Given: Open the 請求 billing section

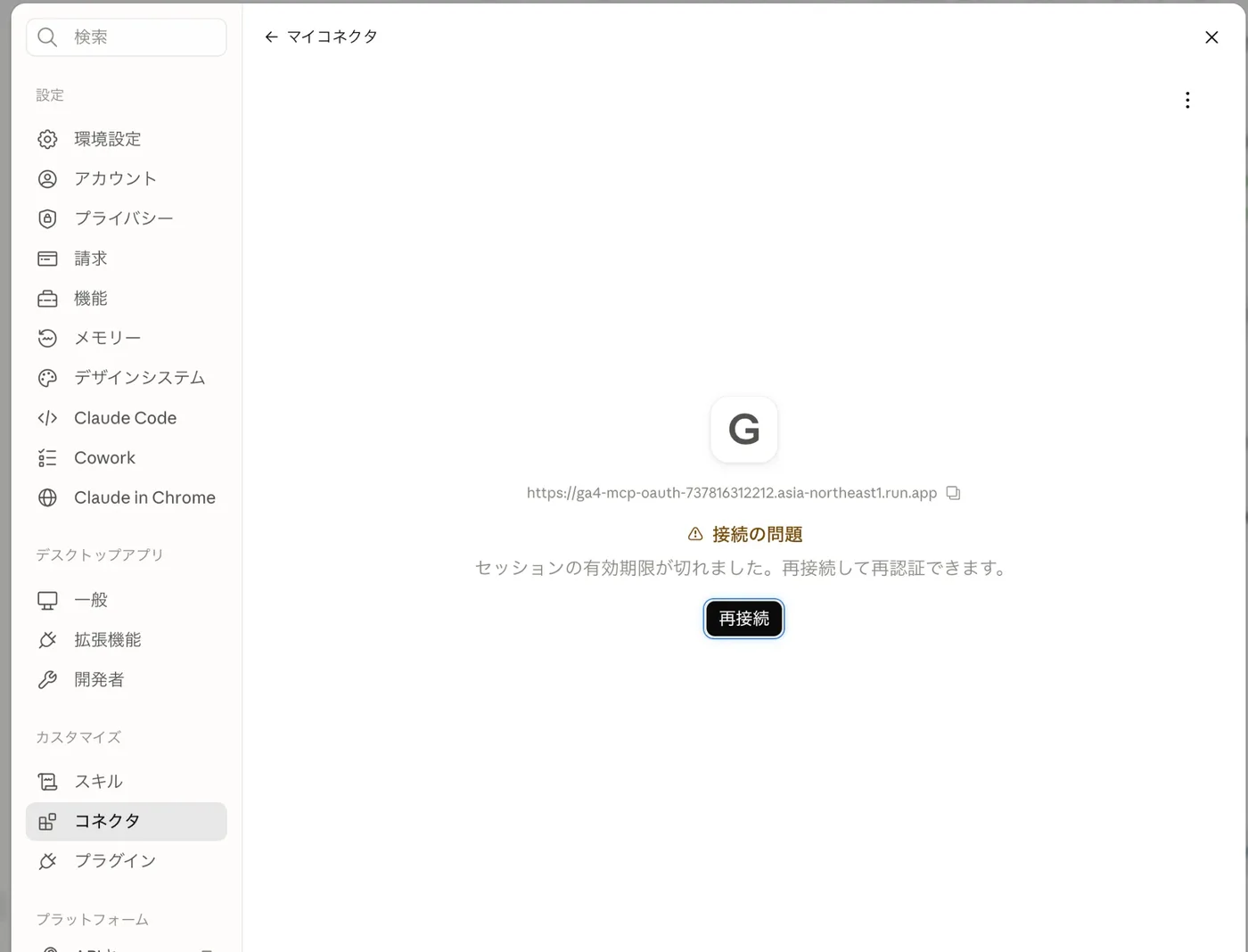Looking at the screenshot, I should [127, 259].
